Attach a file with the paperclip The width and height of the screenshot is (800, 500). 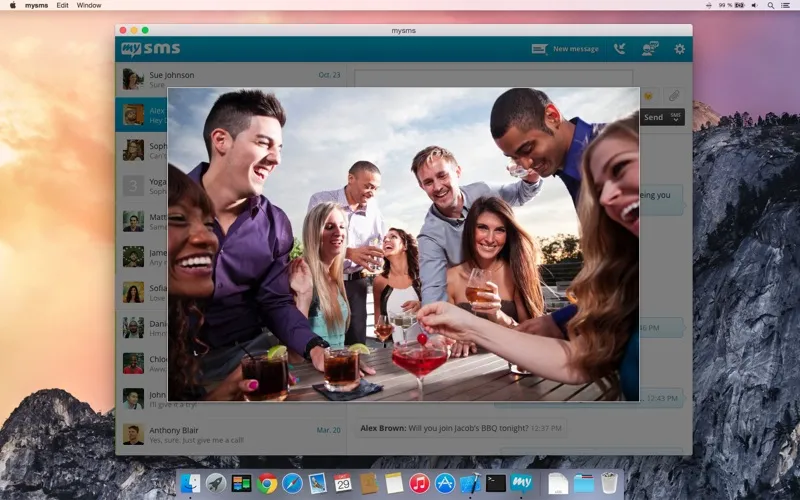[674, 95]
